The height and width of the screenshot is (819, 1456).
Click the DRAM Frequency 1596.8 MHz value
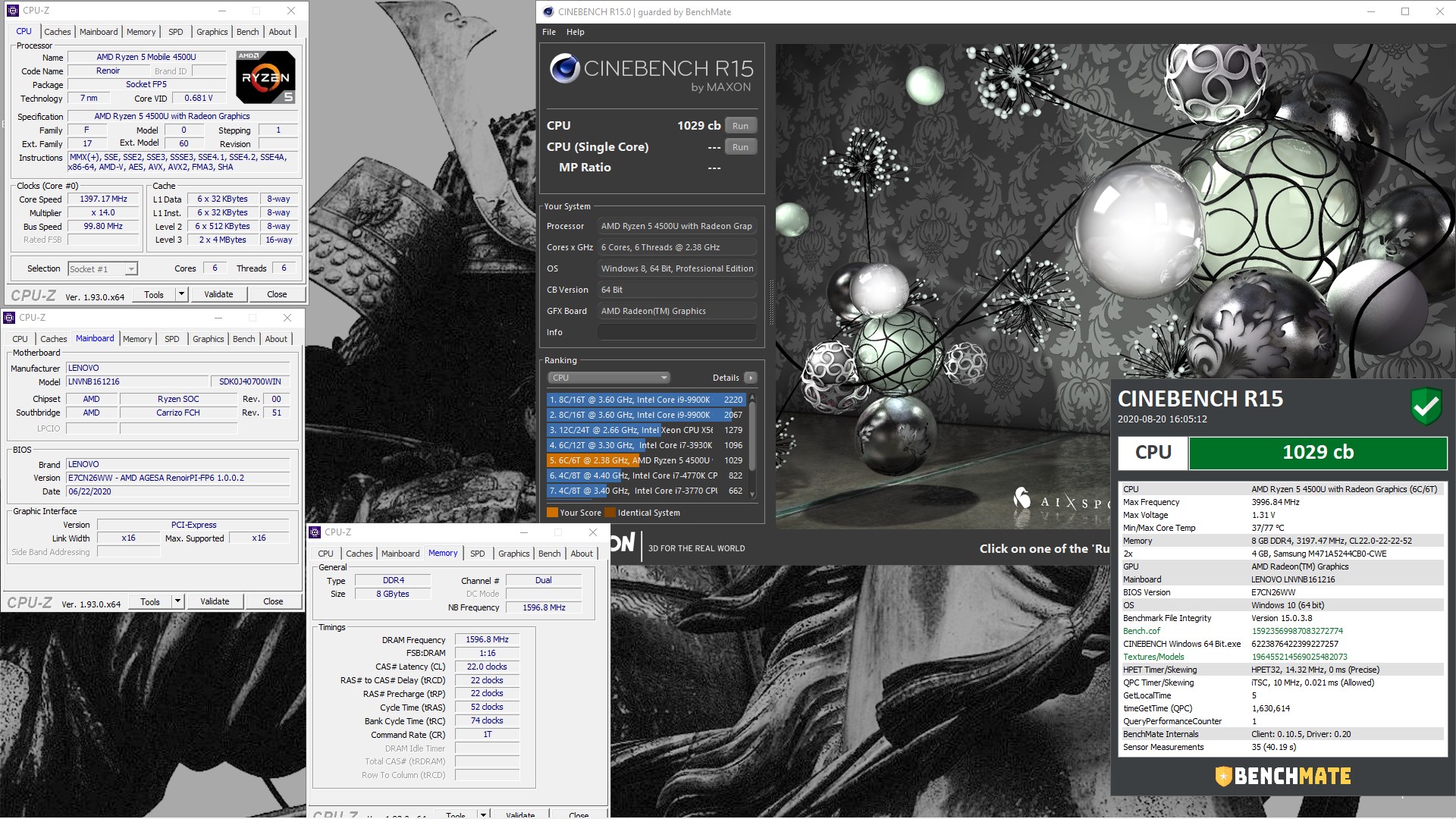point(487,639)
